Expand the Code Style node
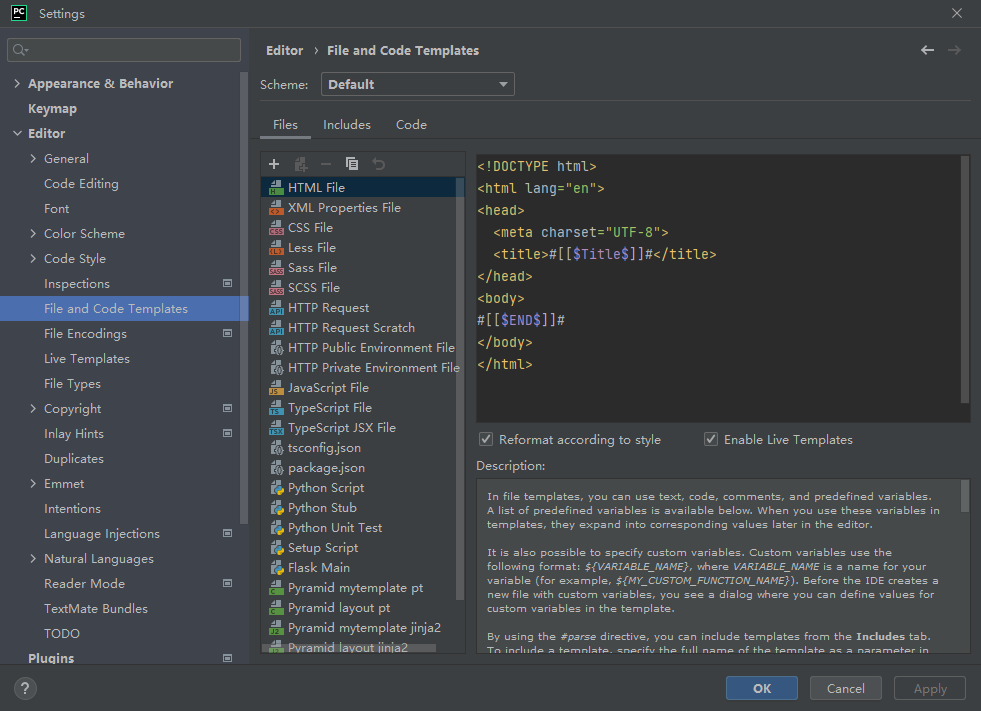This screenshot has width=981, height=711. pos(33,258)
